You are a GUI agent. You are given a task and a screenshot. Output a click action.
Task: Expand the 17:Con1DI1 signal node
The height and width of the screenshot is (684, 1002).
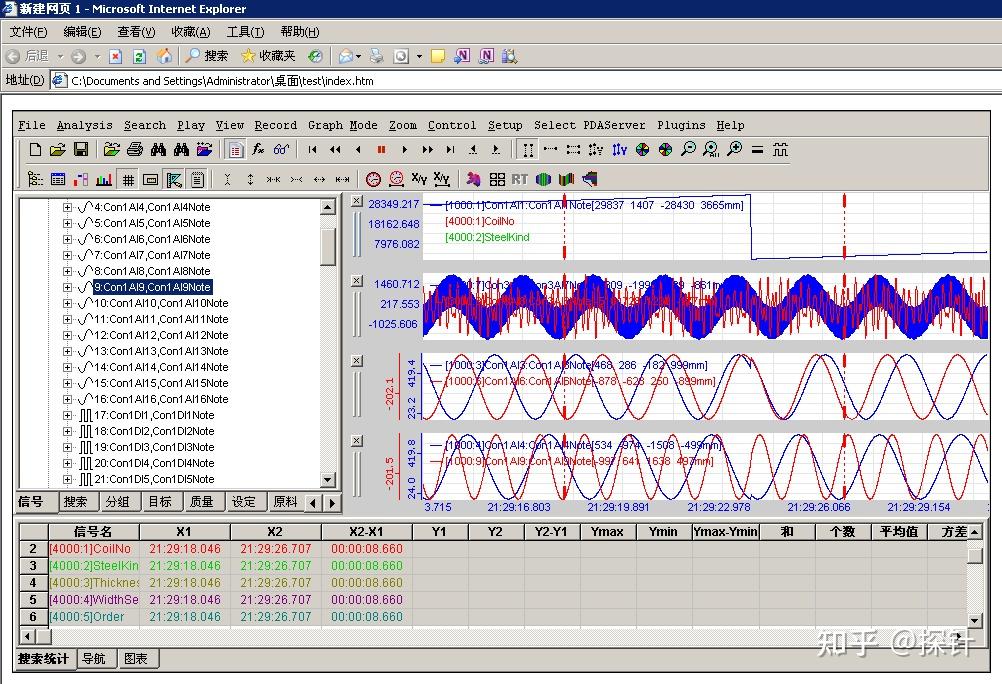click(x=68, y=415)
